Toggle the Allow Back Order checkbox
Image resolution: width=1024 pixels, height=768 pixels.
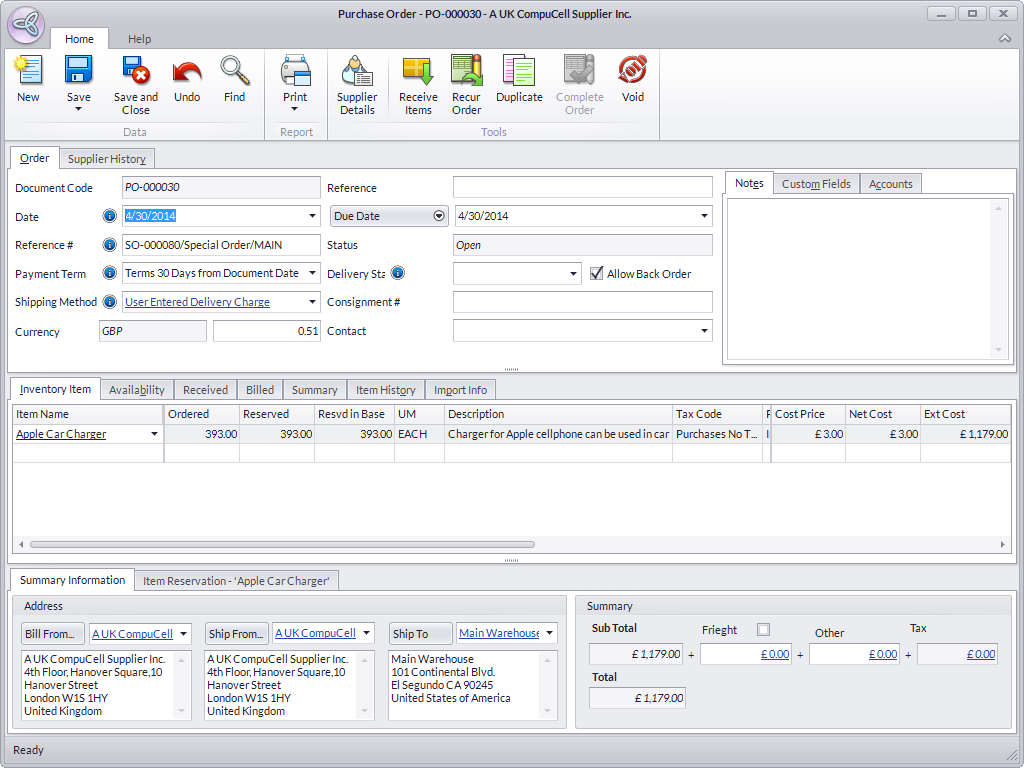tap(597, 273)
